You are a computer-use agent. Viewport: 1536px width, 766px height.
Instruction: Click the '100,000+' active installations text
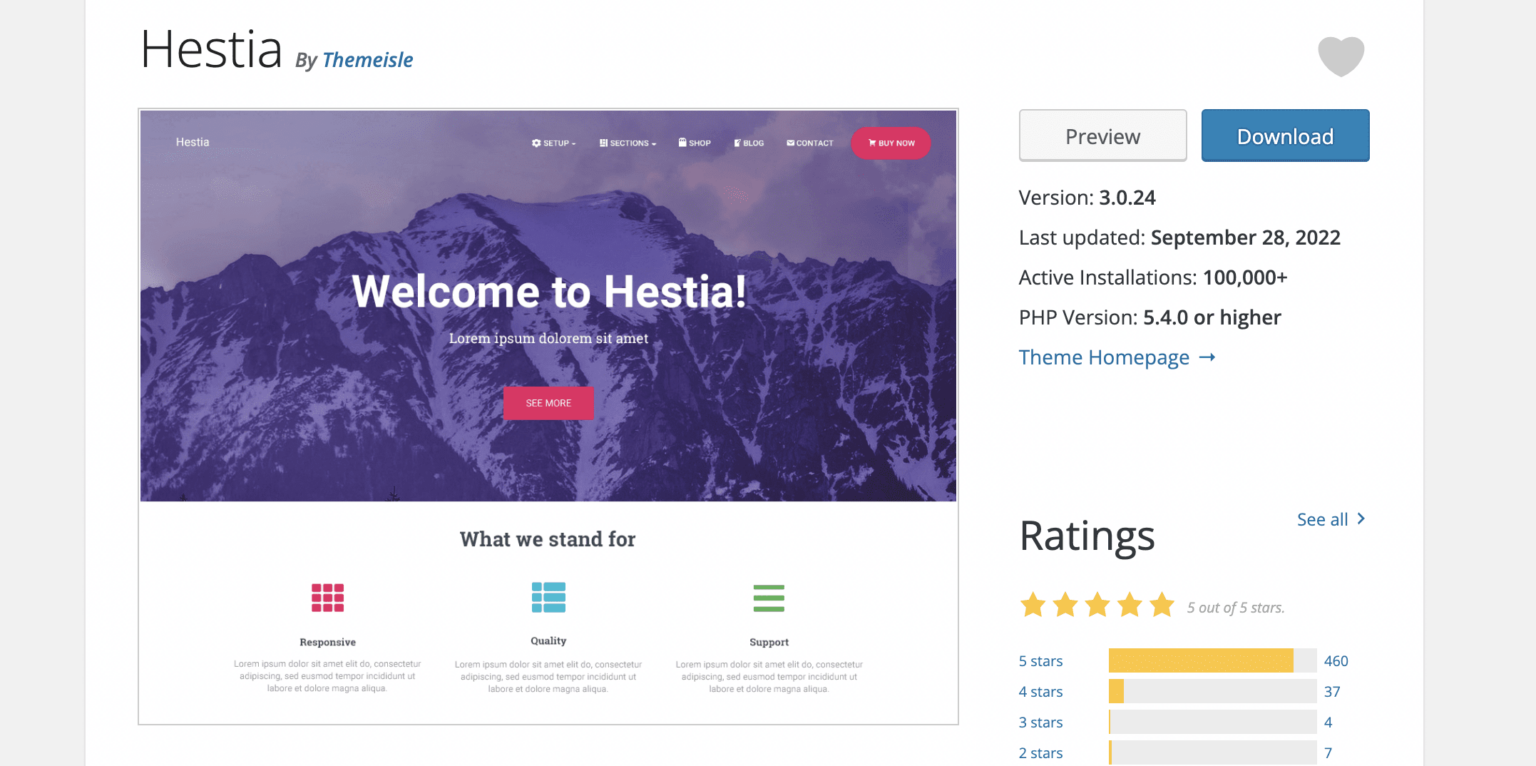click(x=1245, y=278)
